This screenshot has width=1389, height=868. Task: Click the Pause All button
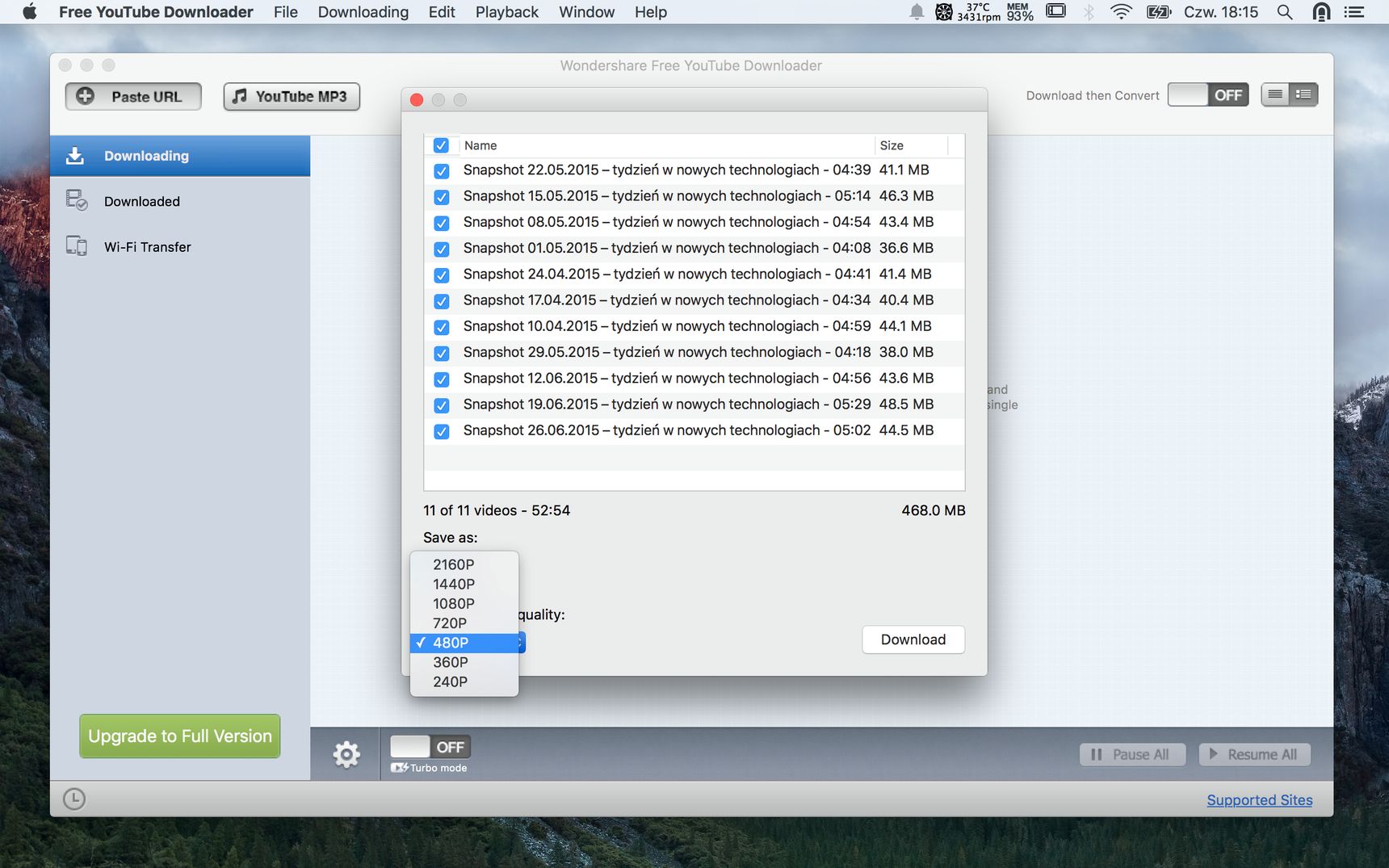point(1132,754)
